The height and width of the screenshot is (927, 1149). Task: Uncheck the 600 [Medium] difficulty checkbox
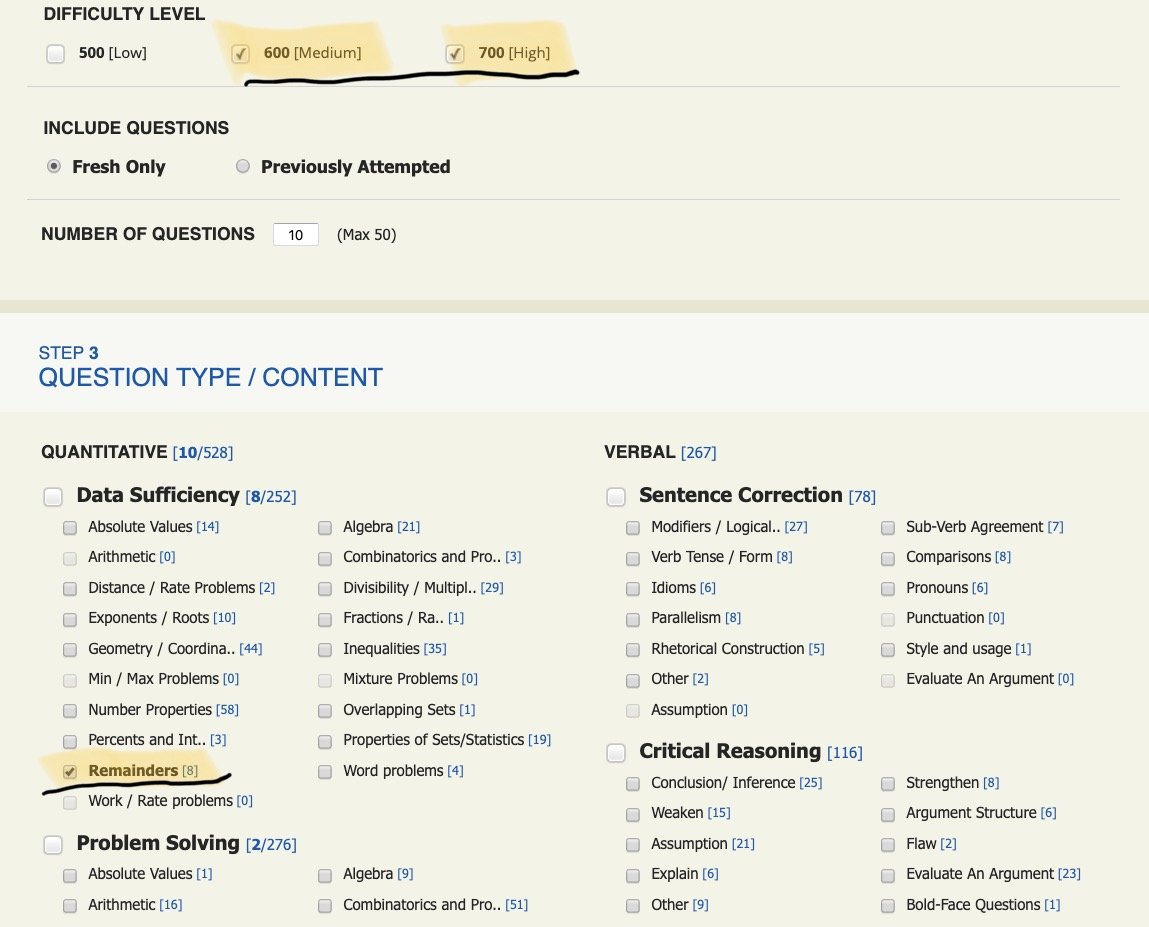point(240,54)
